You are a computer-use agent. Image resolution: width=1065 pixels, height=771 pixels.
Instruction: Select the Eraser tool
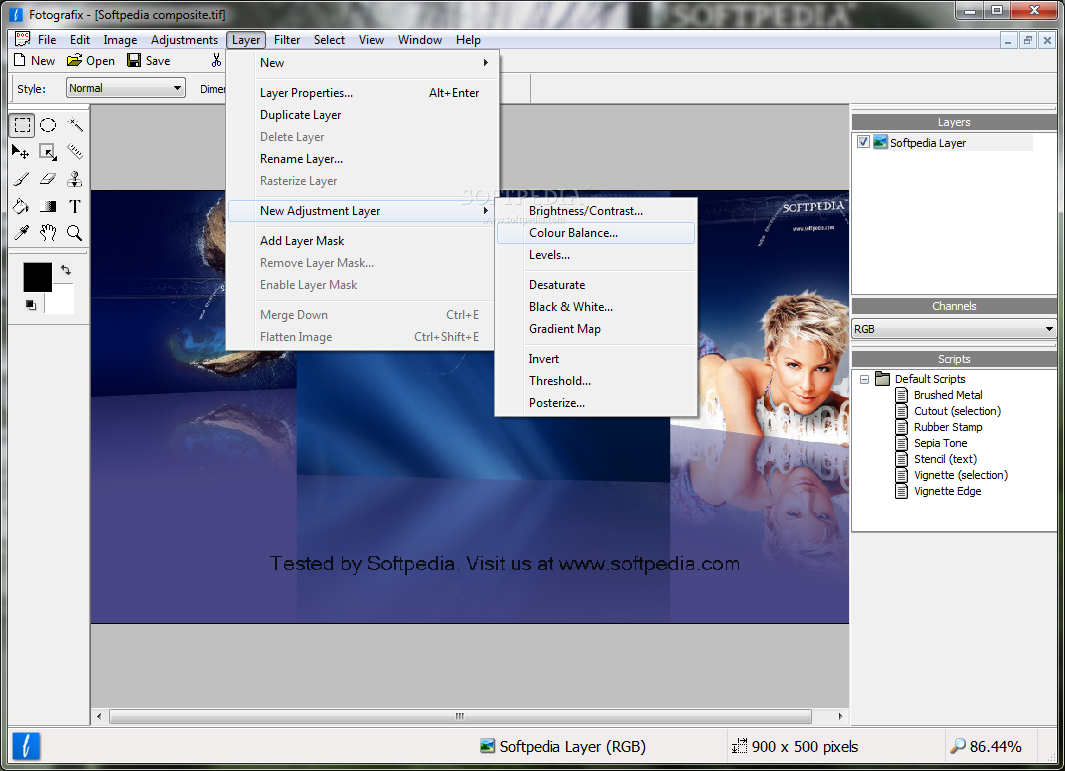tap(48, 179)
